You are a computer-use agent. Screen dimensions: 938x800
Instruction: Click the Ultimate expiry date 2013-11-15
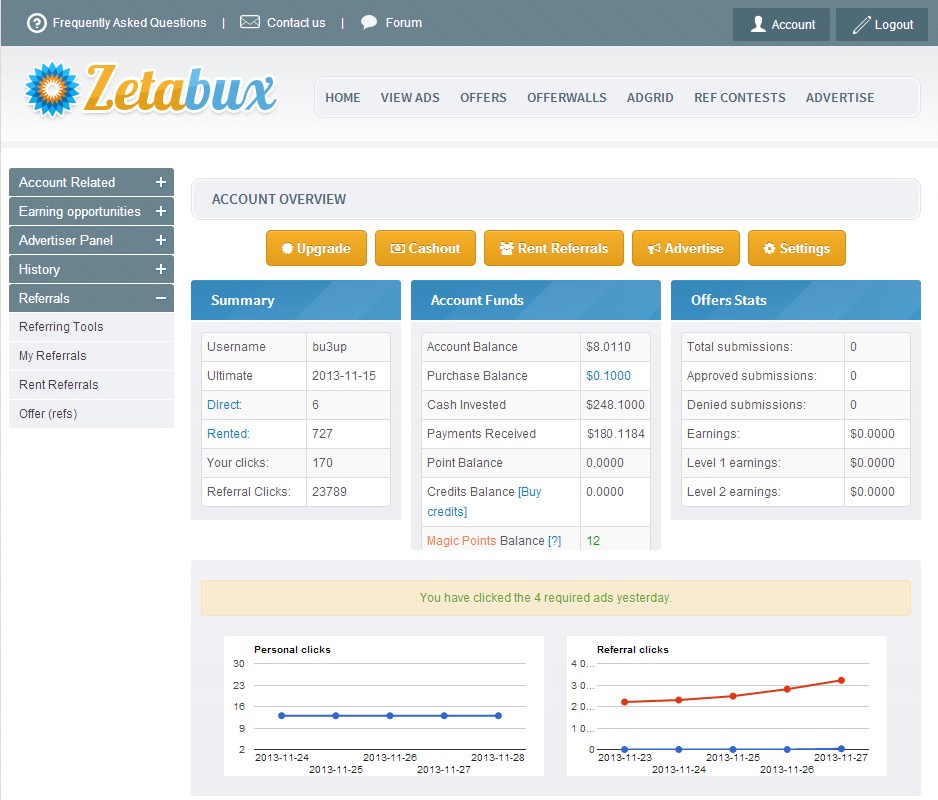(344, 376)
